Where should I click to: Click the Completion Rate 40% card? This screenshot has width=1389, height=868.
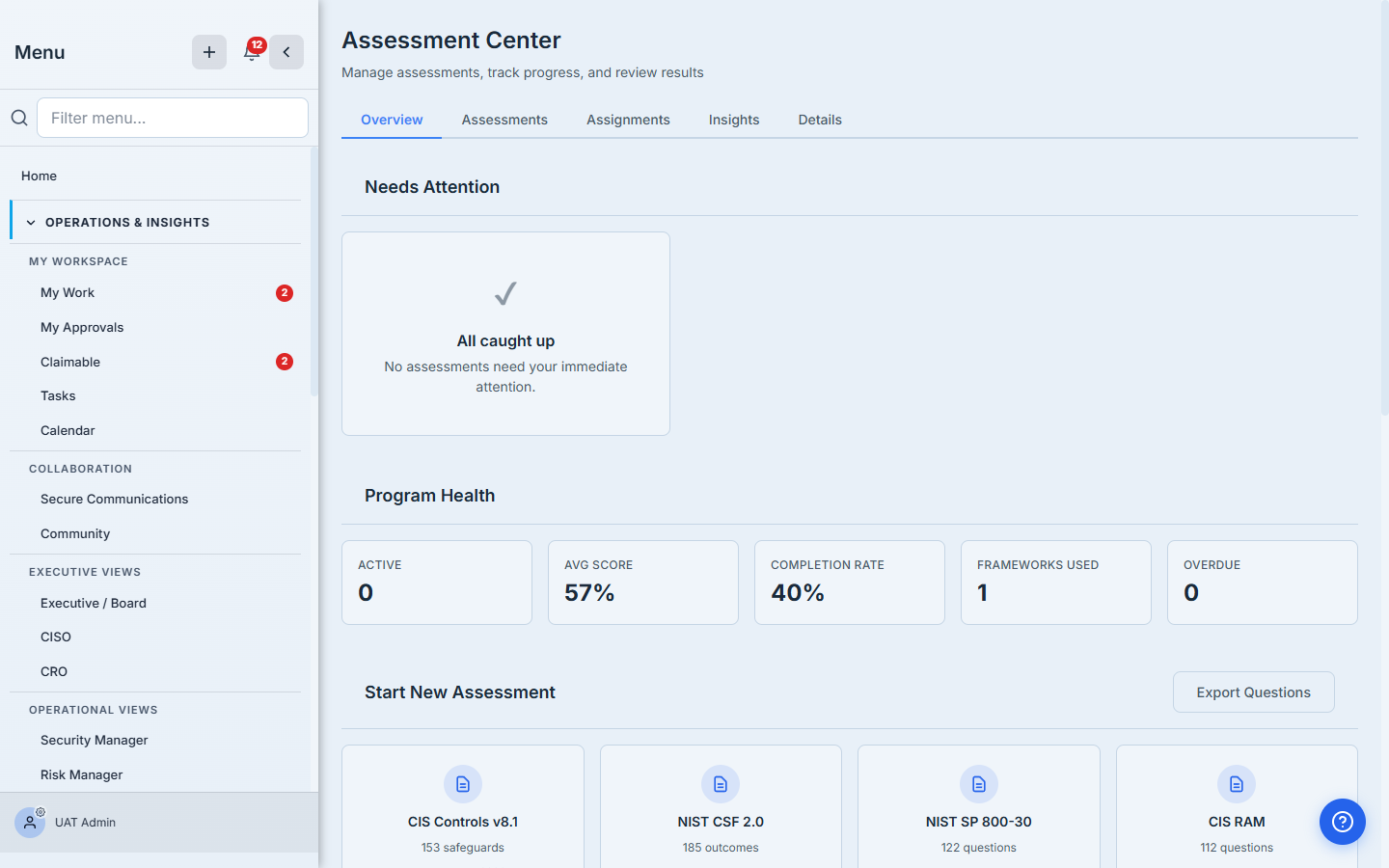tap(850, 583)
